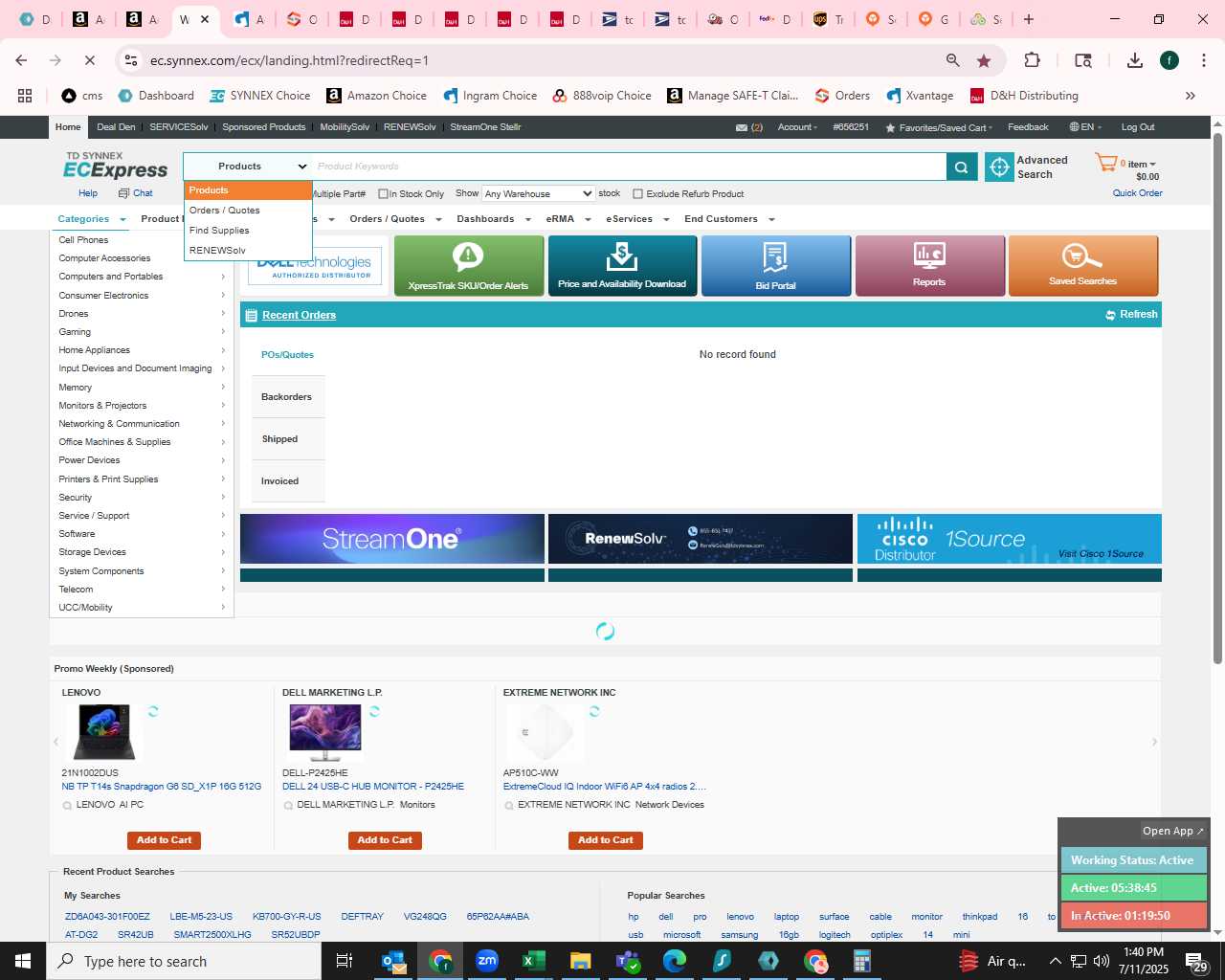
Task: Click the page vertical scrollbar
Action: pos(1217,397)
